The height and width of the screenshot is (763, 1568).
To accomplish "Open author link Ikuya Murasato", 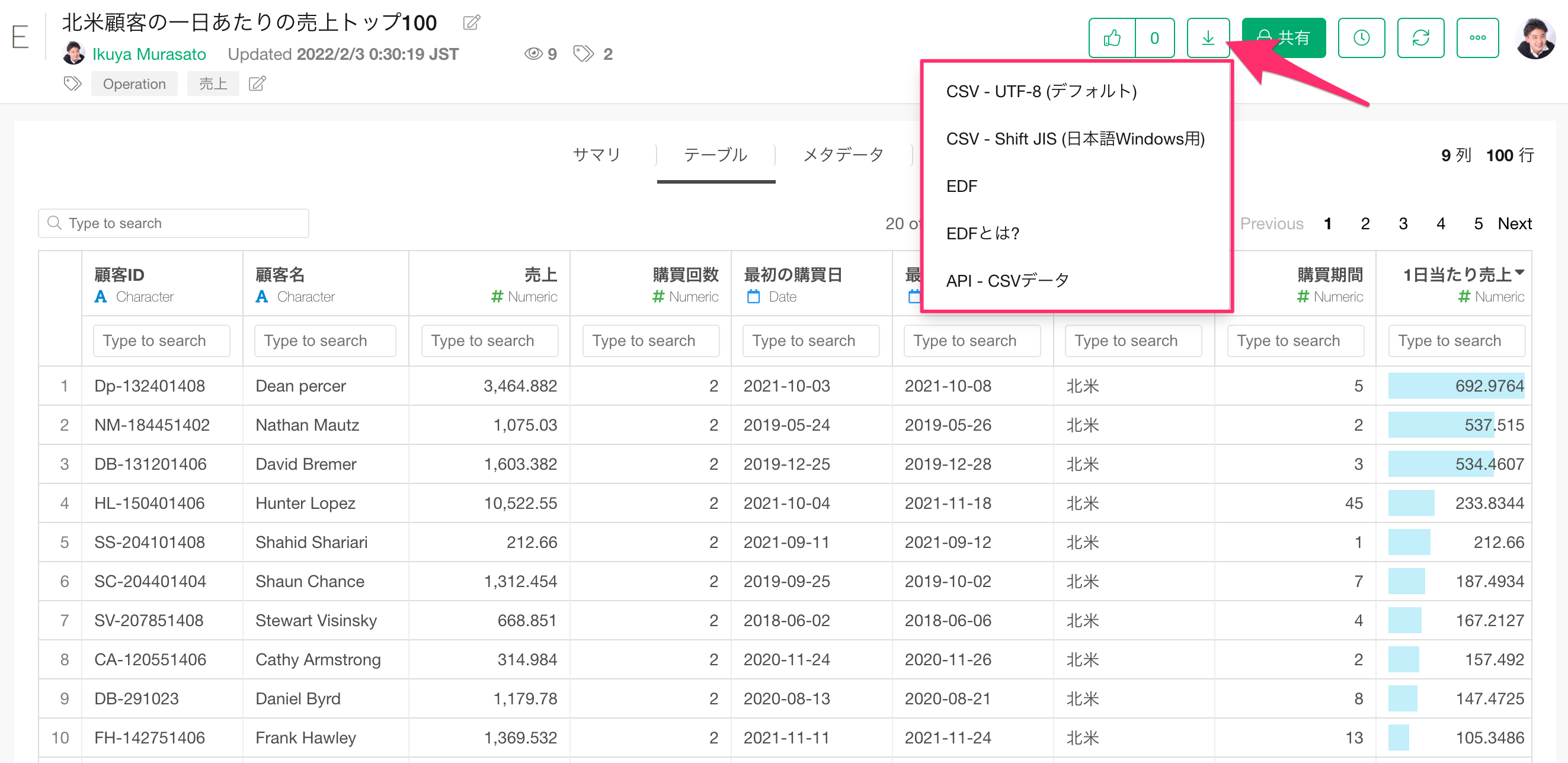I will (x=149, y=54).
